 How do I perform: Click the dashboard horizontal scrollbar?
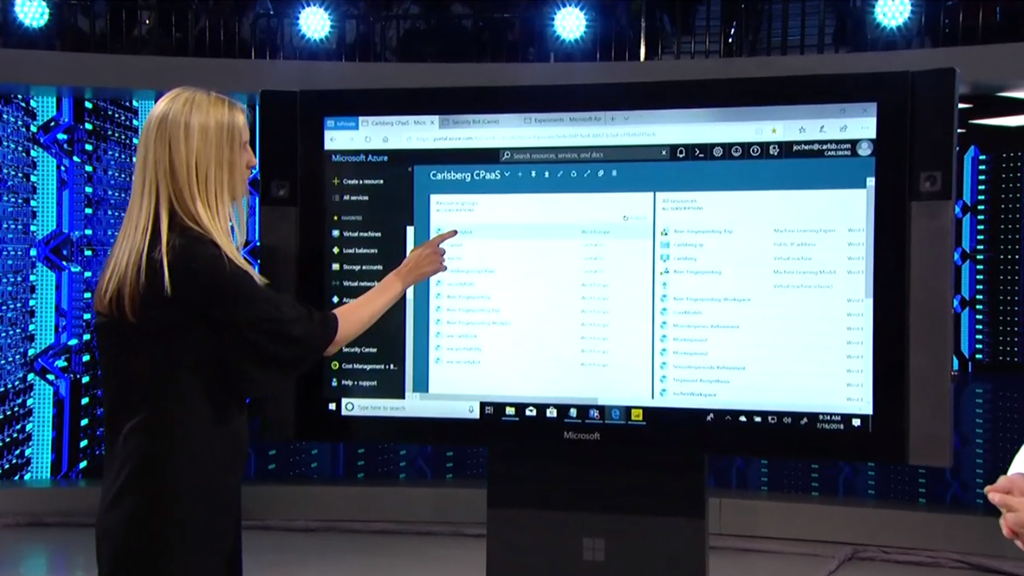(x=509, y=397)
